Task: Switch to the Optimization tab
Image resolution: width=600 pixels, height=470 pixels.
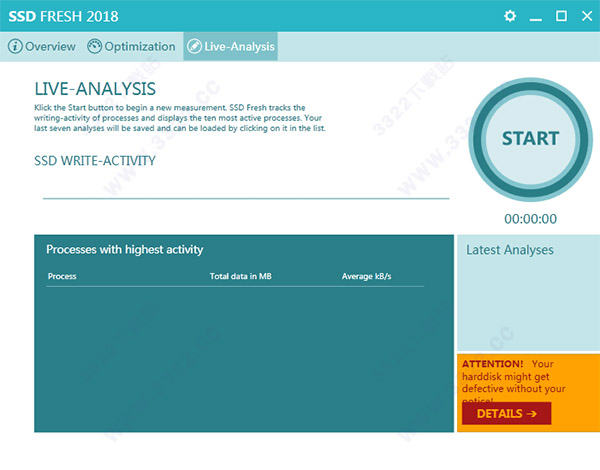Action: pyautogui.click(x=131, y=46)
